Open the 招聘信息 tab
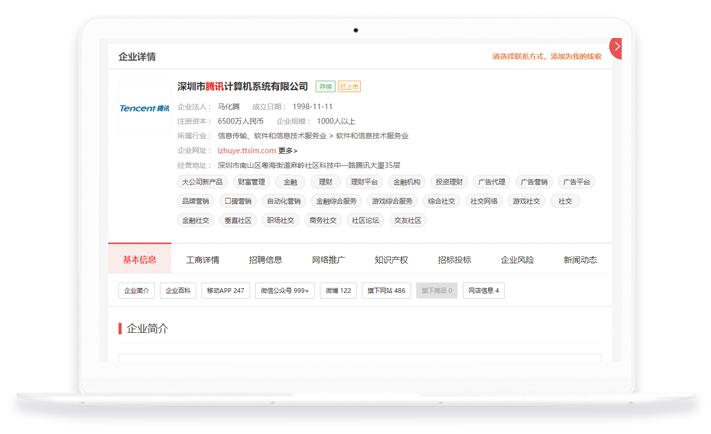Viewport: 711px width, 434px height. click(x=265, y=260)
